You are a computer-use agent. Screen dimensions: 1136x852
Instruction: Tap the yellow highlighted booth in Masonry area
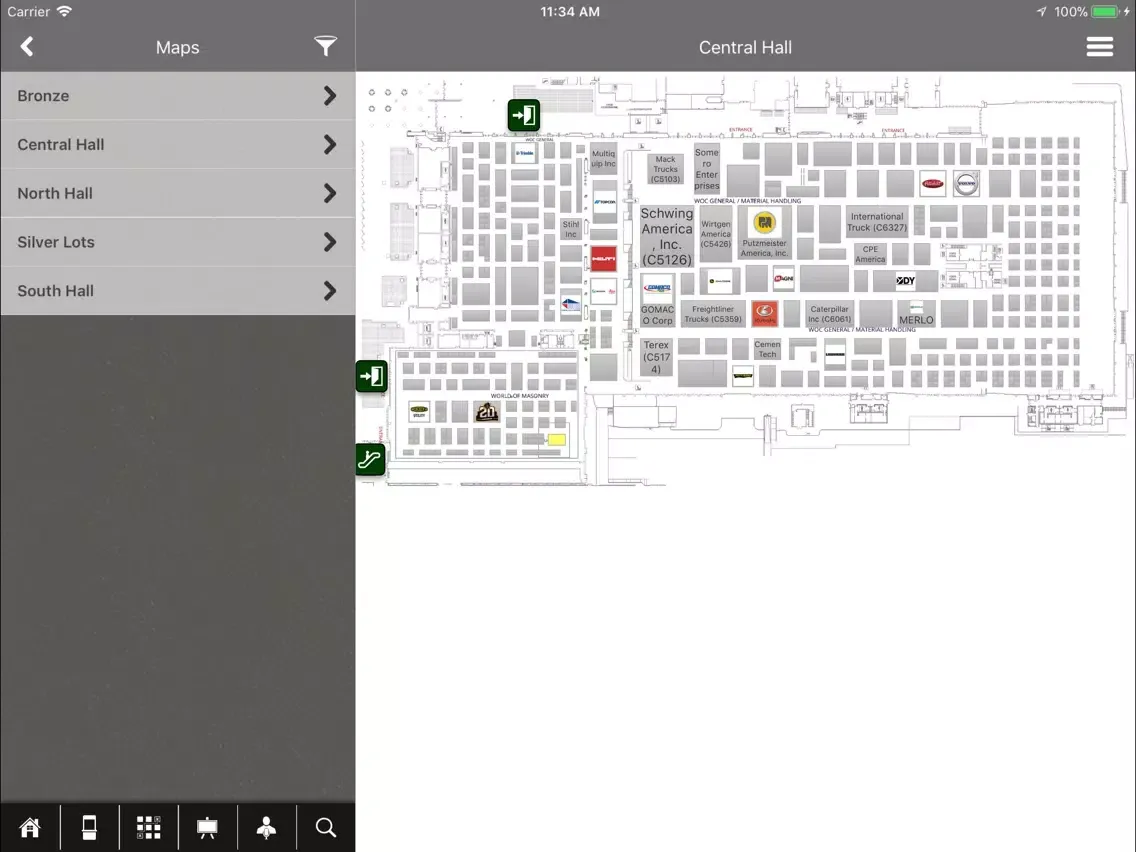(x=556, y=440)
